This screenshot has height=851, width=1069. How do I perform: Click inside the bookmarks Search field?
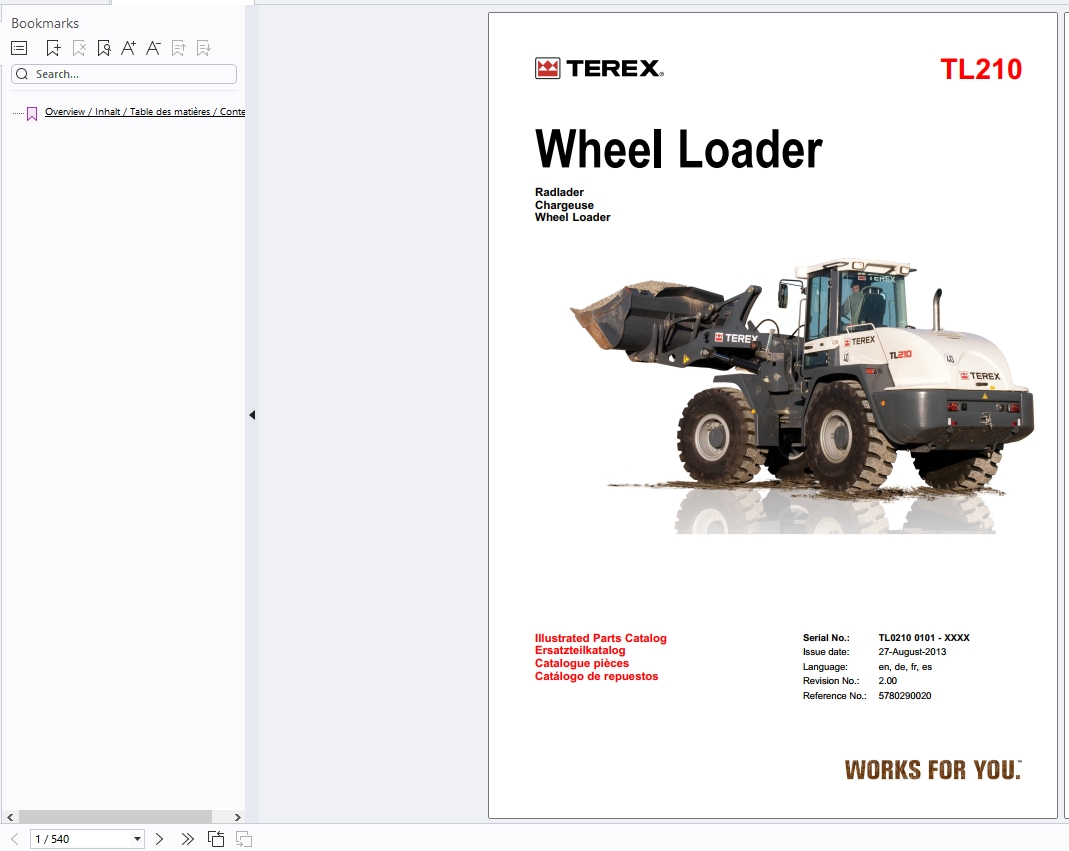[x=130, y=74]
